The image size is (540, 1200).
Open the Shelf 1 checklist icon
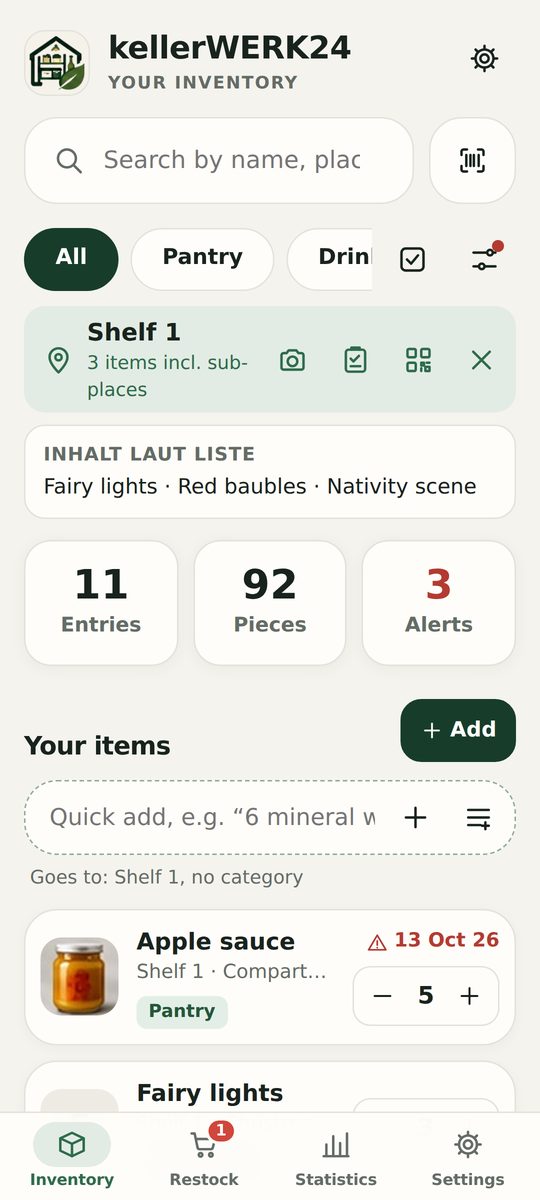355,360
